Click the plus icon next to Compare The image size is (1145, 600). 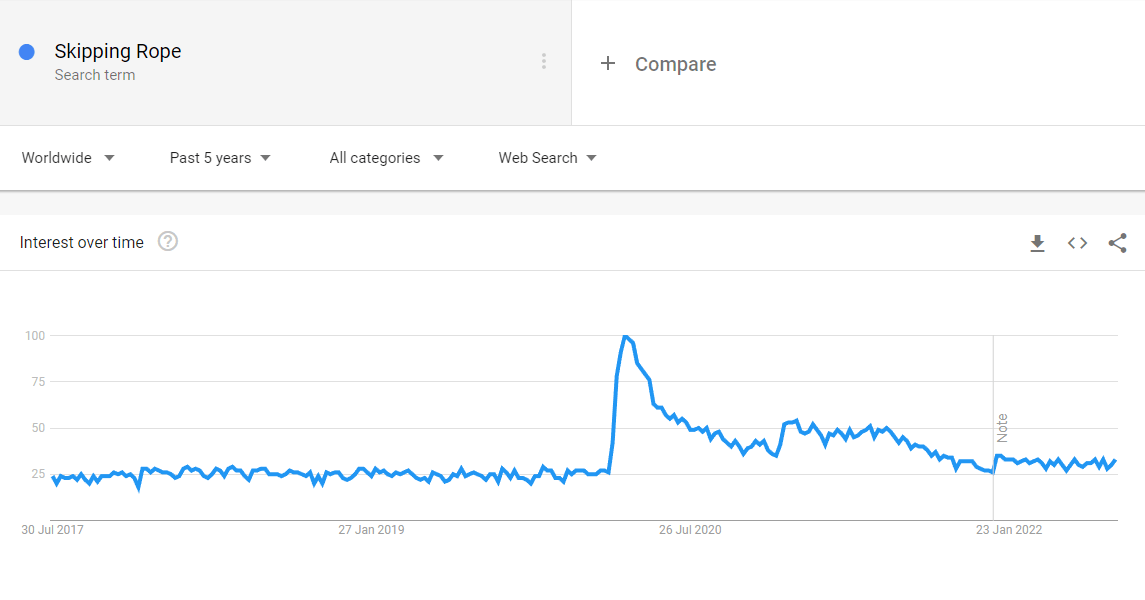click(608, 64)
